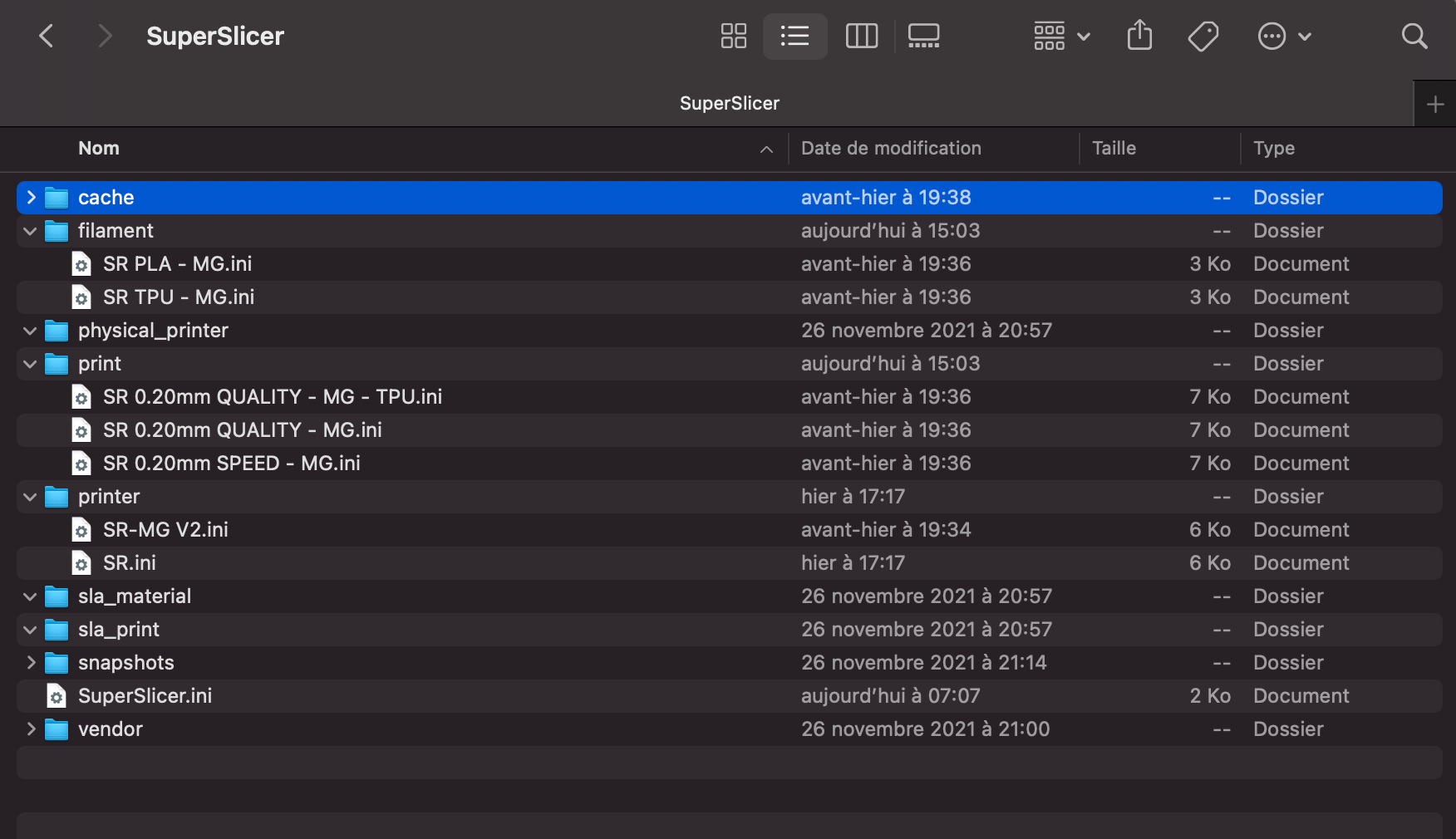Click the SR-MG V2.ini file icon
This screenshot has width=1456, height=839.
81,530
